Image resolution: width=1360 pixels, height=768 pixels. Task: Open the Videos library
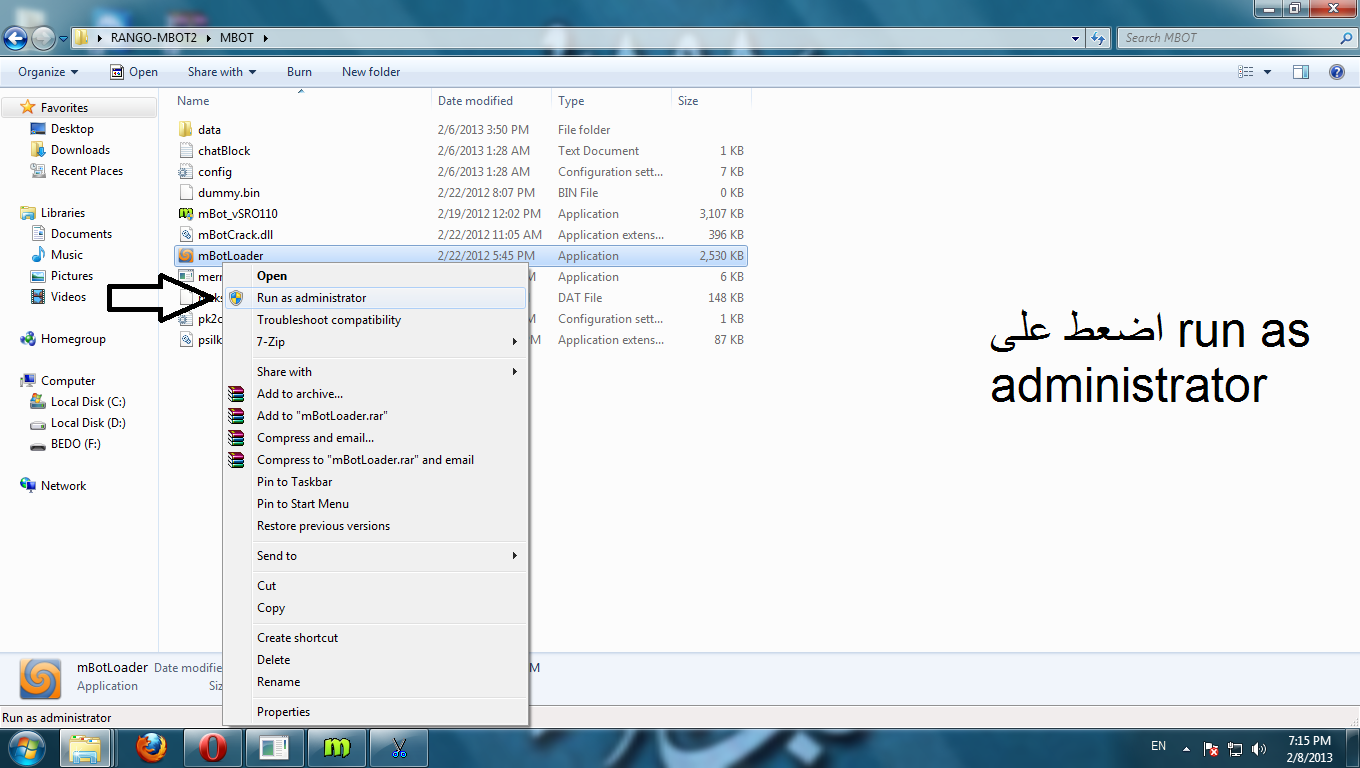(69, 297)
